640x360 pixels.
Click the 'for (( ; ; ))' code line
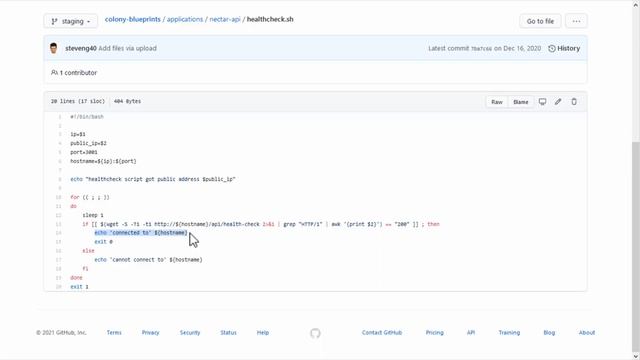90,197
